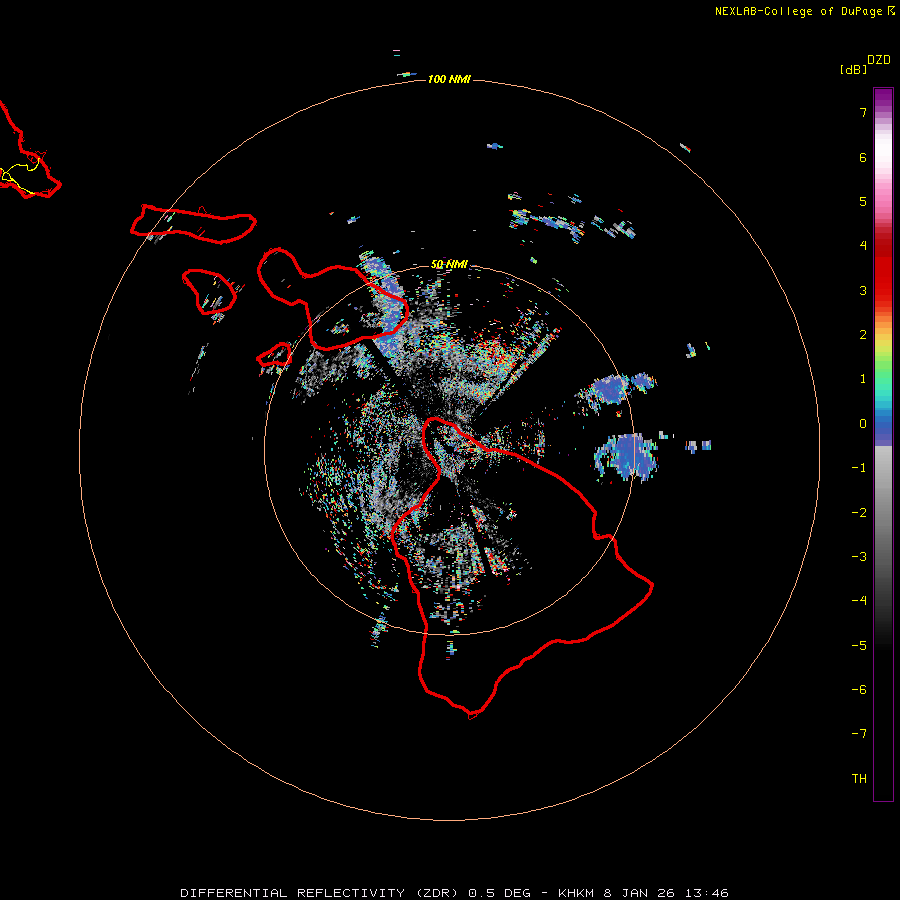The image size is (900, 900).
Task: Click the purple top of the color bar
Action: click(x=883, y=99)
